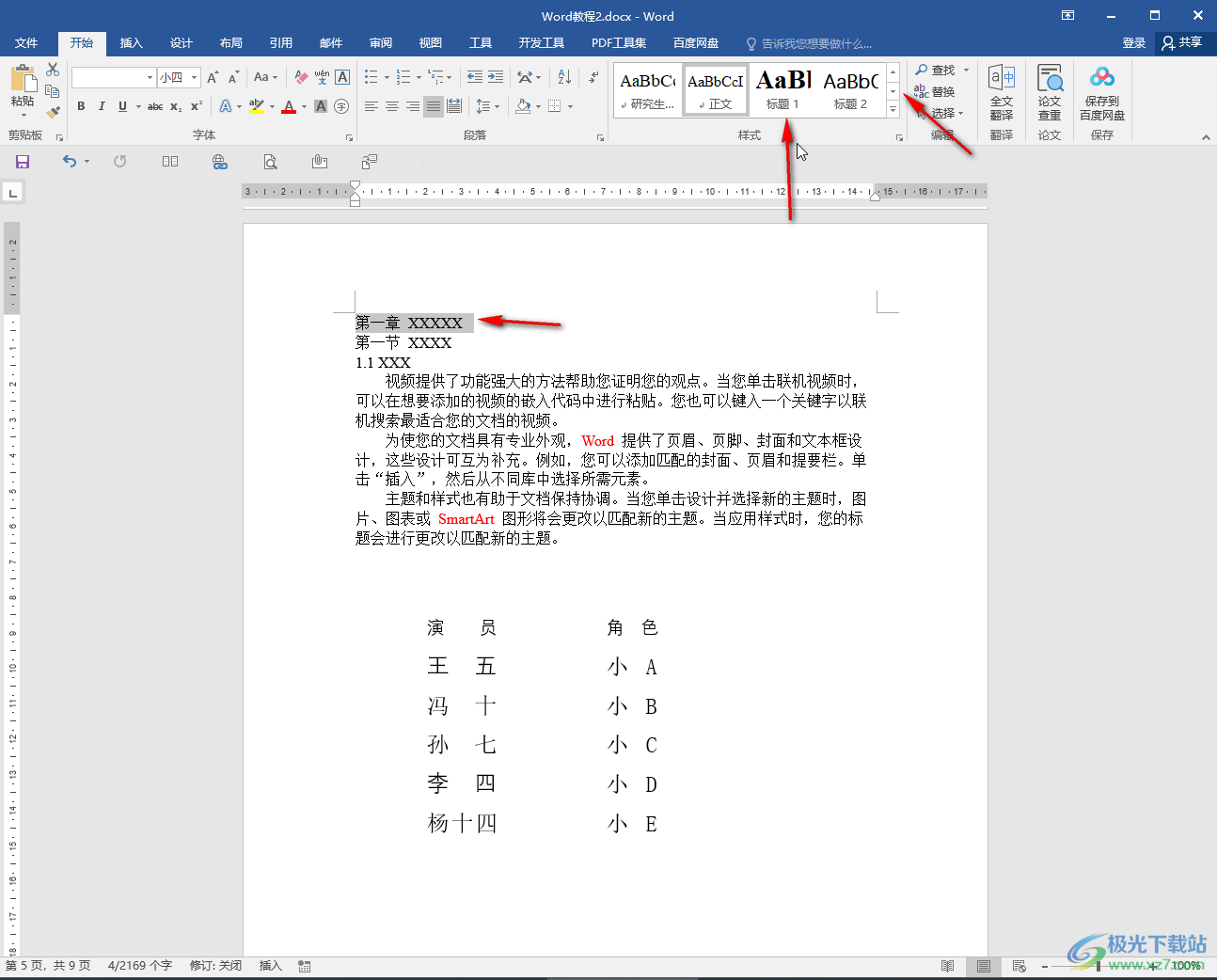Increase paragraph indent
The image size is (1217, 980).
pyautogui.click(x=496, y=77)
